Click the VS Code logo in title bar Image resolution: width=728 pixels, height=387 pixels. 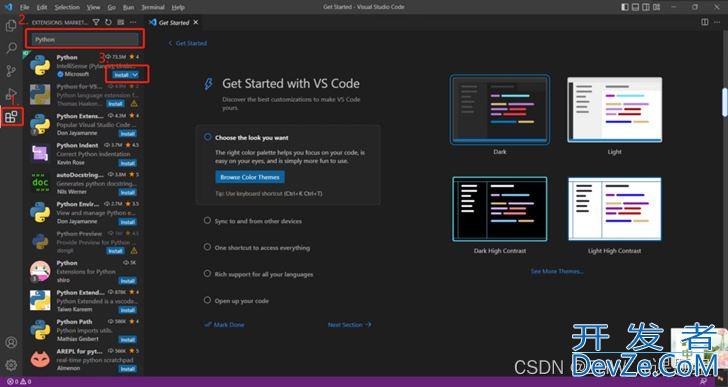click(8, 7)
